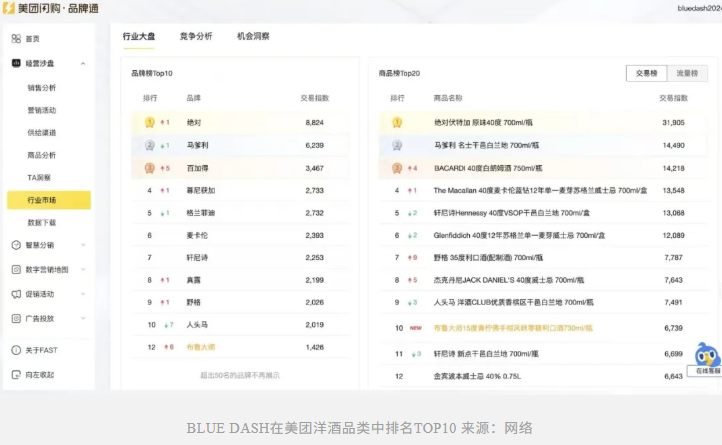Viewport: 722px width, 445px height.
Task: Click brand row 格兰菲迪
Action: point(240,213)
